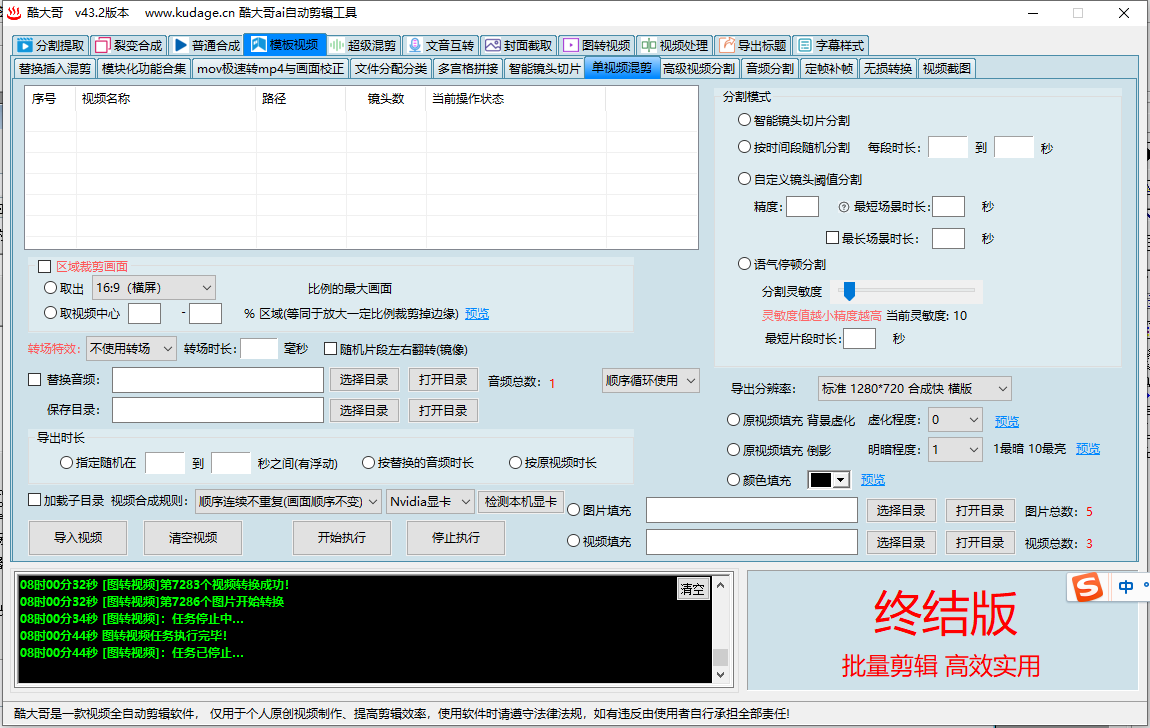
Task: Click the Sogou input method S icon
Action: point(1087,587)
